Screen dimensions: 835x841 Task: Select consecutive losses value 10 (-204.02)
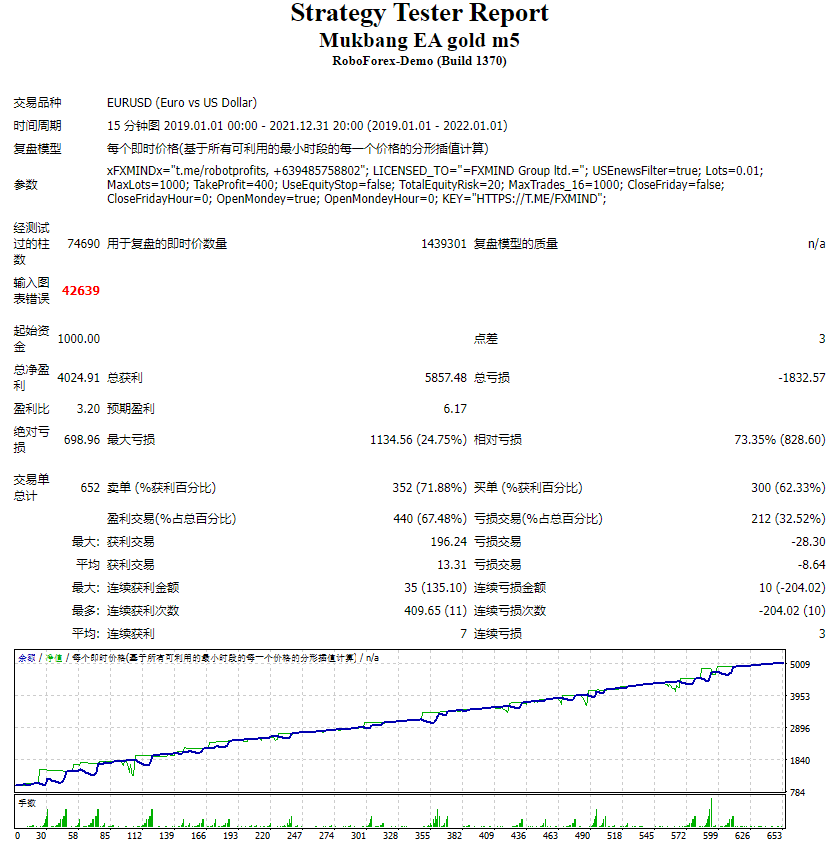pos(792,588)
